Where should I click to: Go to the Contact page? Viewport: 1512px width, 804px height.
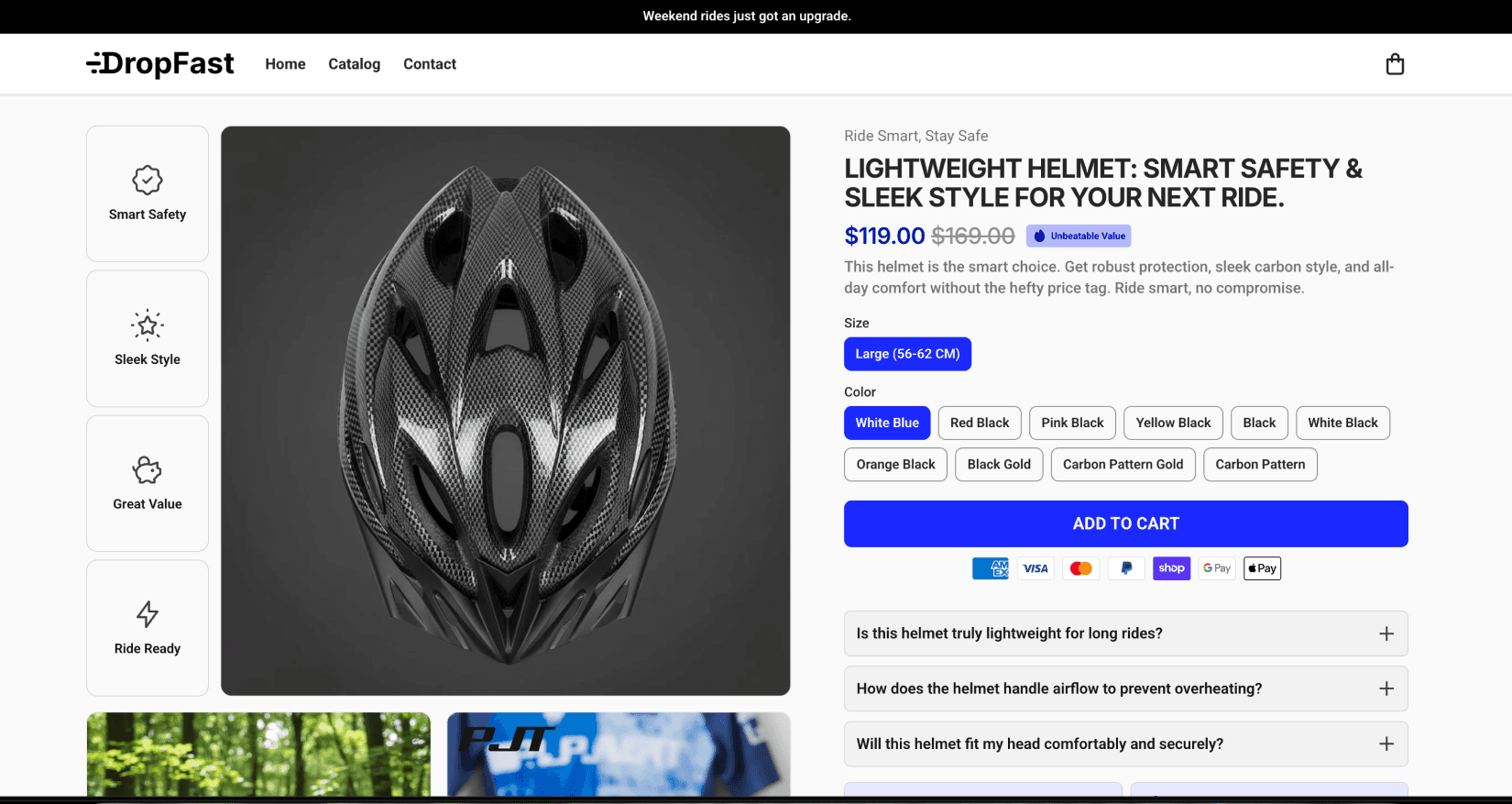coord(429,63)
